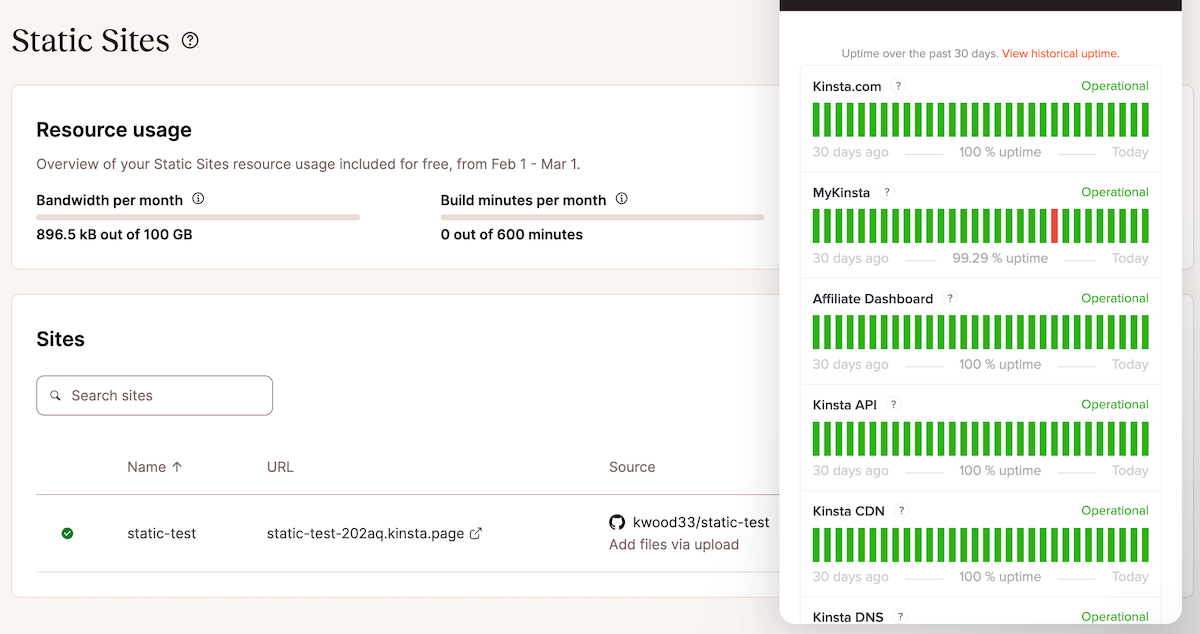
Task: Click the green status check for static-test
Action: click(67, 534)
